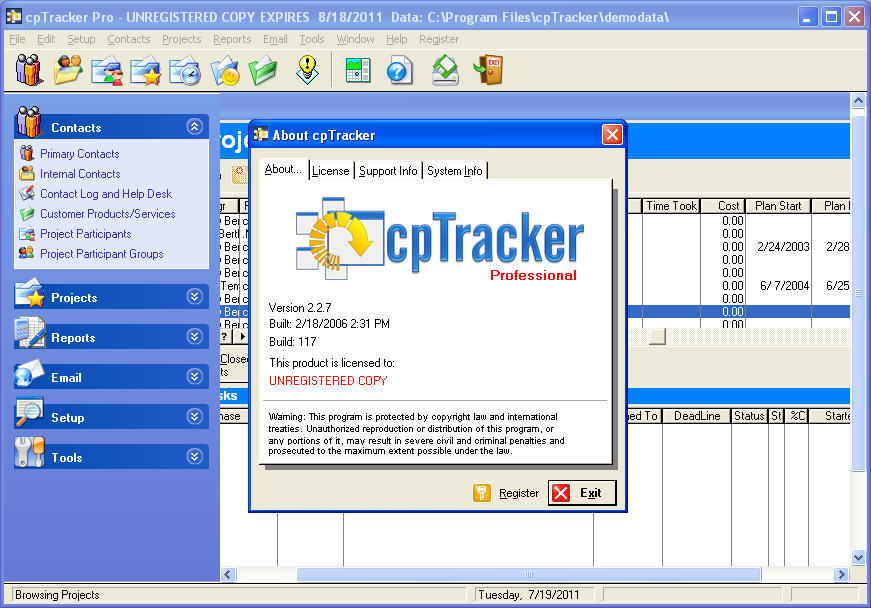
Task: Switch to the License tab
Action: [331, 171]
